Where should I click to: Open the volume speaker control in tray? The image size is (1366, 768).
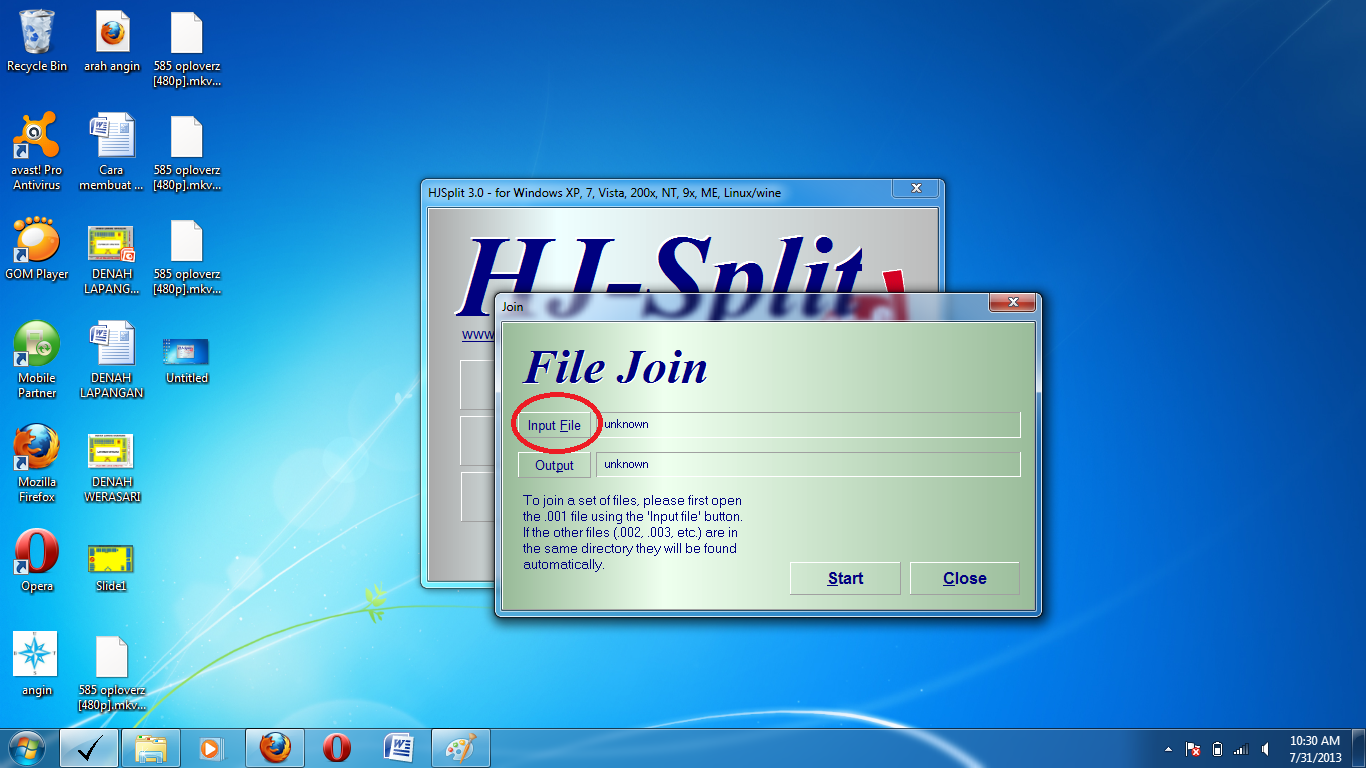[x=1265, y=749]
